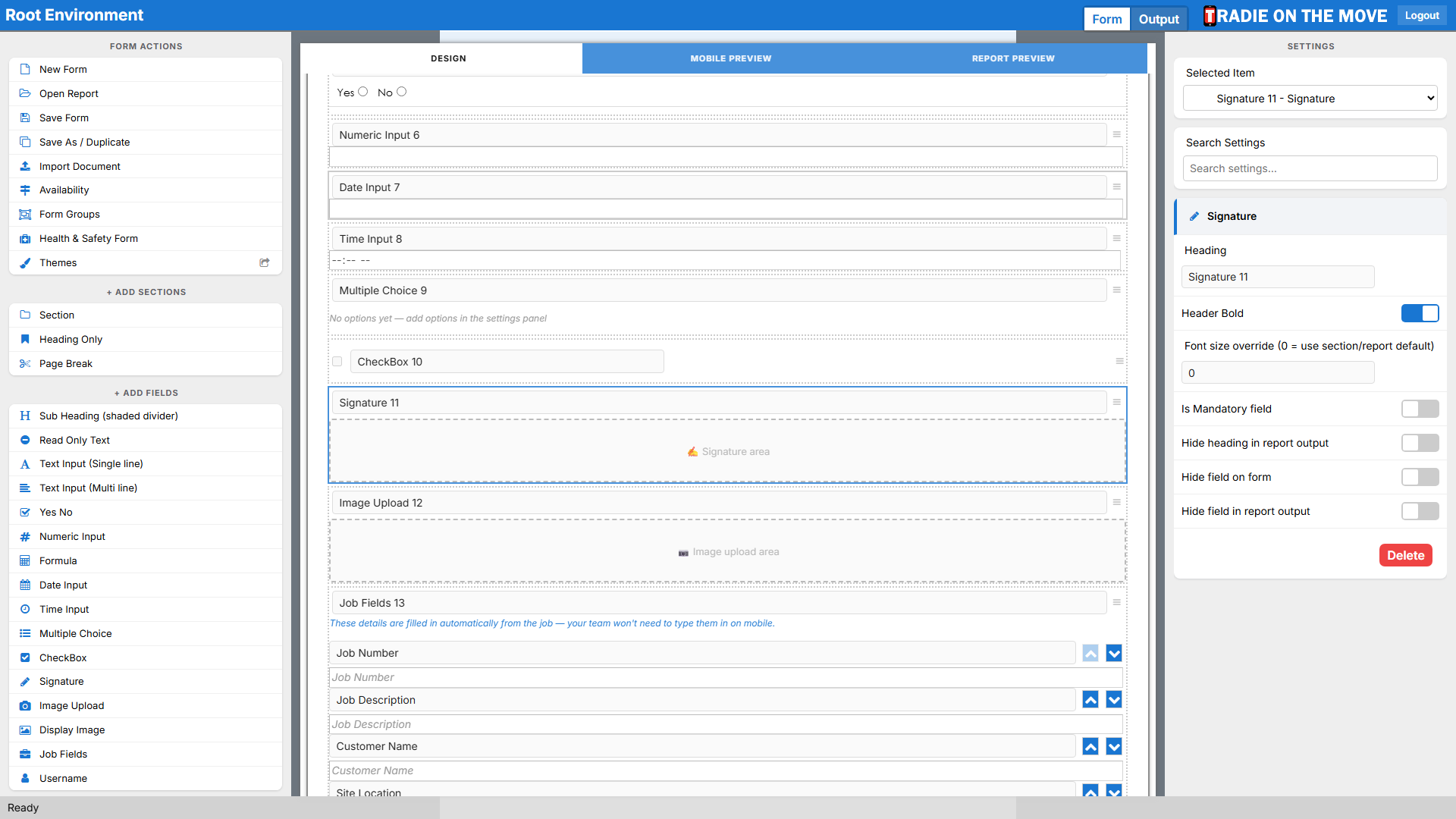Toggle Hide heading in report output

click(1420, 443)
